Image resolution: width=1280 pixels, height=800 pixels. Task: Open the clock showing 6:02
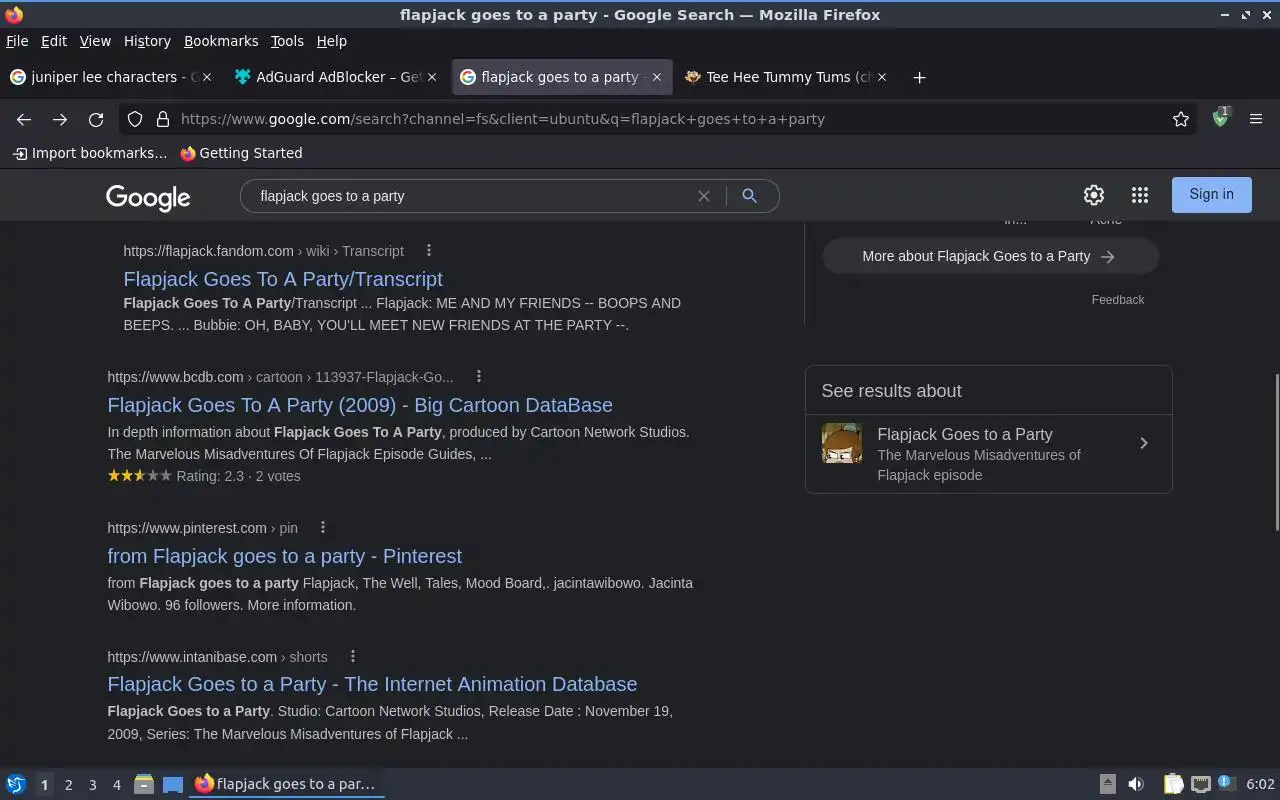coord(1260,784)
